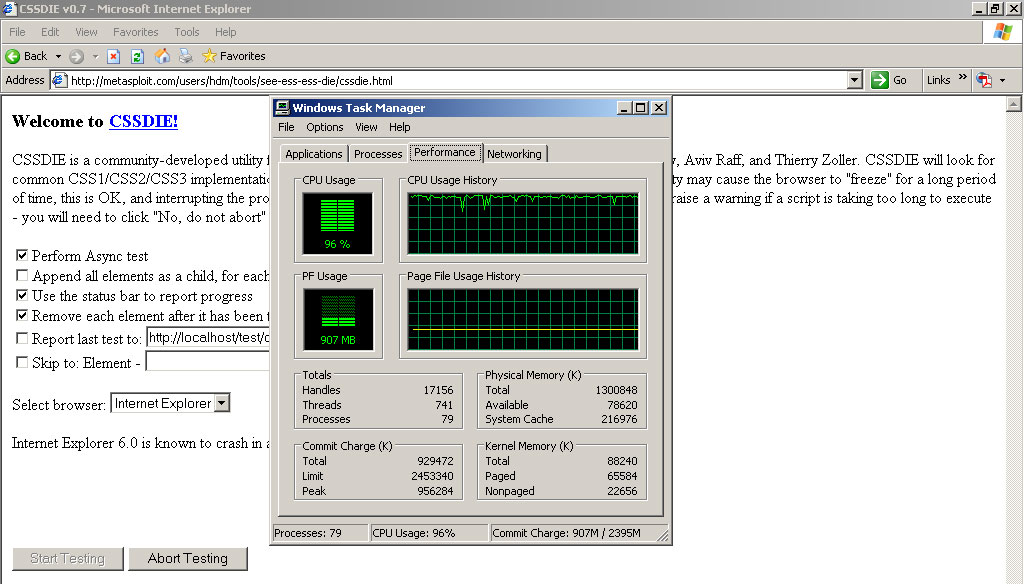The height and width of the screenshot is (584, 1024).
Task: Open Favorites star button in IE toolbar
Action: pos(234,56)
